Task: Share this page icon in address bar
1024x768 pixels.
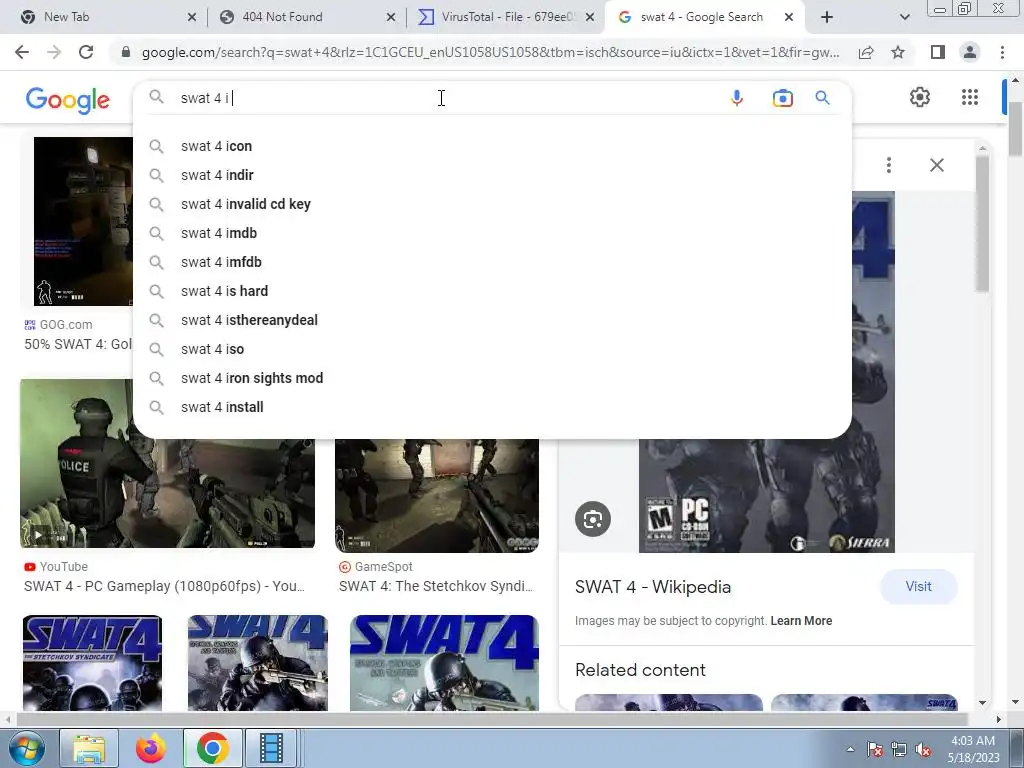Action: (x=866, y=52)
